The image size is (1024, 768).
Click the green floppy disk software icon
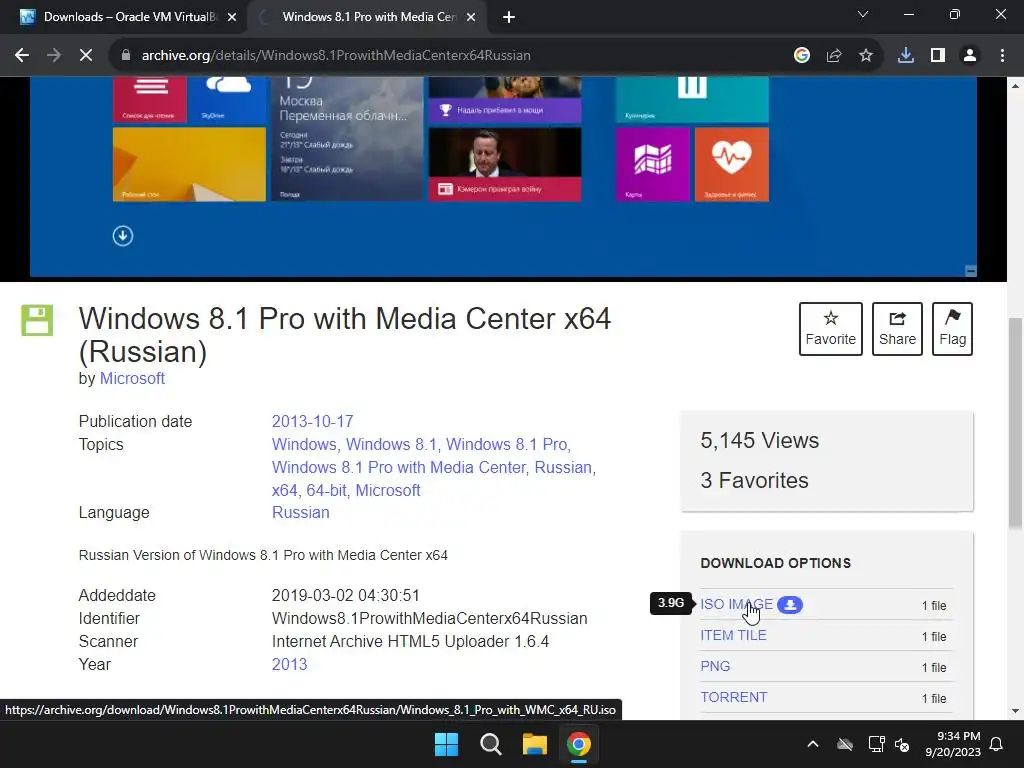37,320
